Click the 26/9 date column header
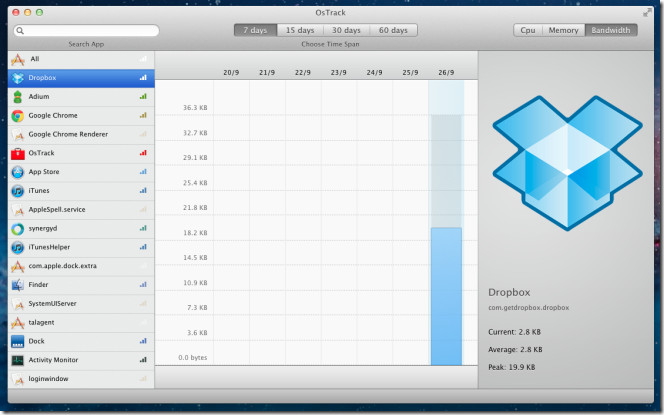 446,72
